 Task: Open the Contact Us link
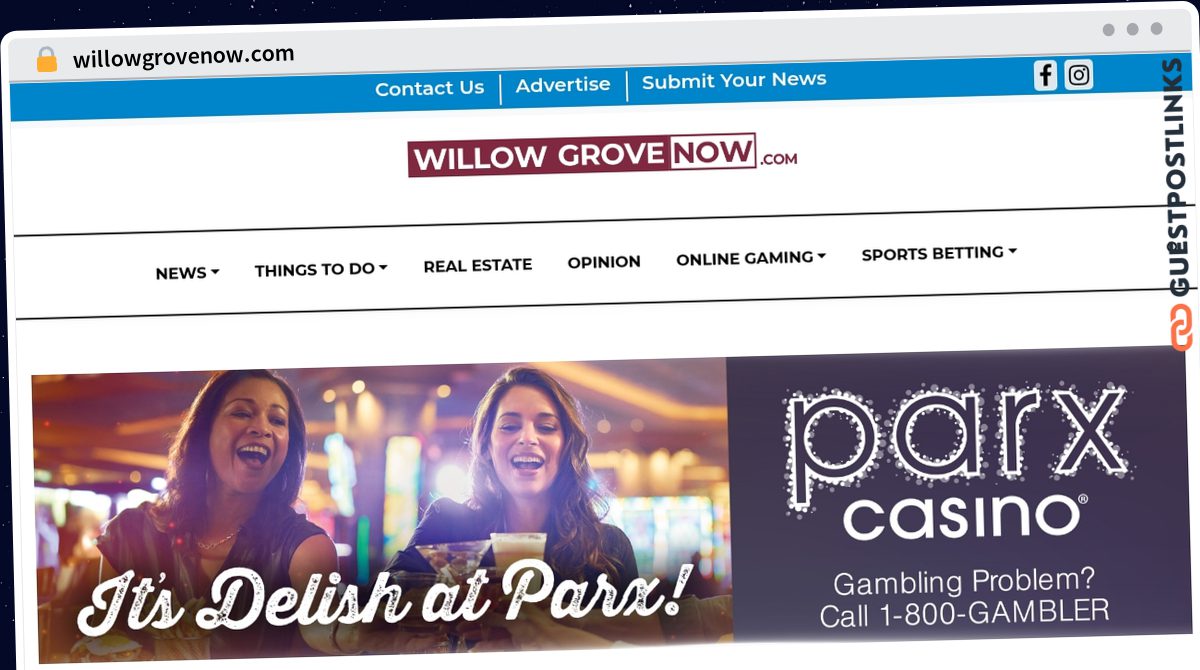point(429,89)
